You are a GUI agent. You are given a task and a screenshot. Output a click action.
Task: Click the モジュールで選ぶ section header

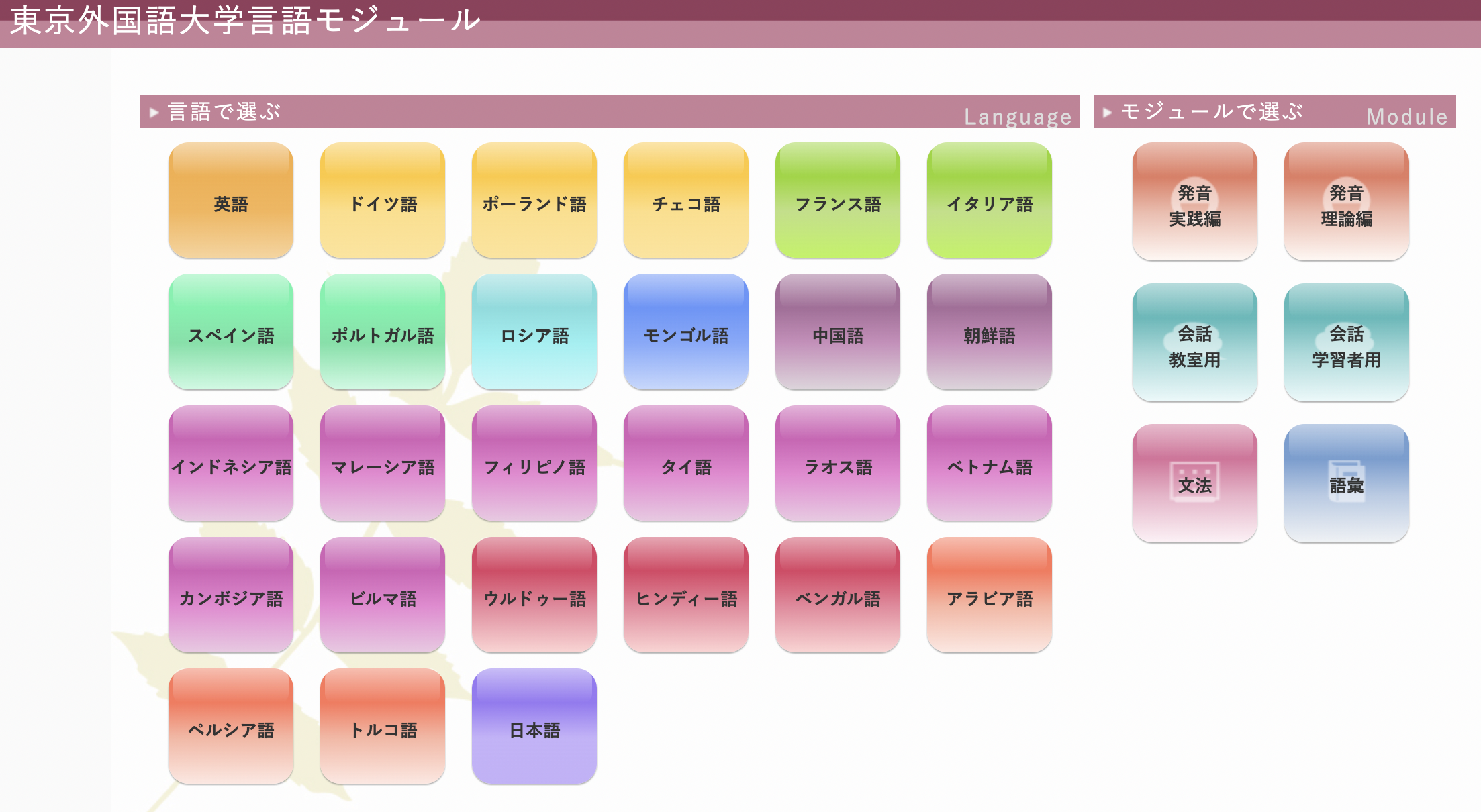pyautogui.click(x=1275, y=111)
